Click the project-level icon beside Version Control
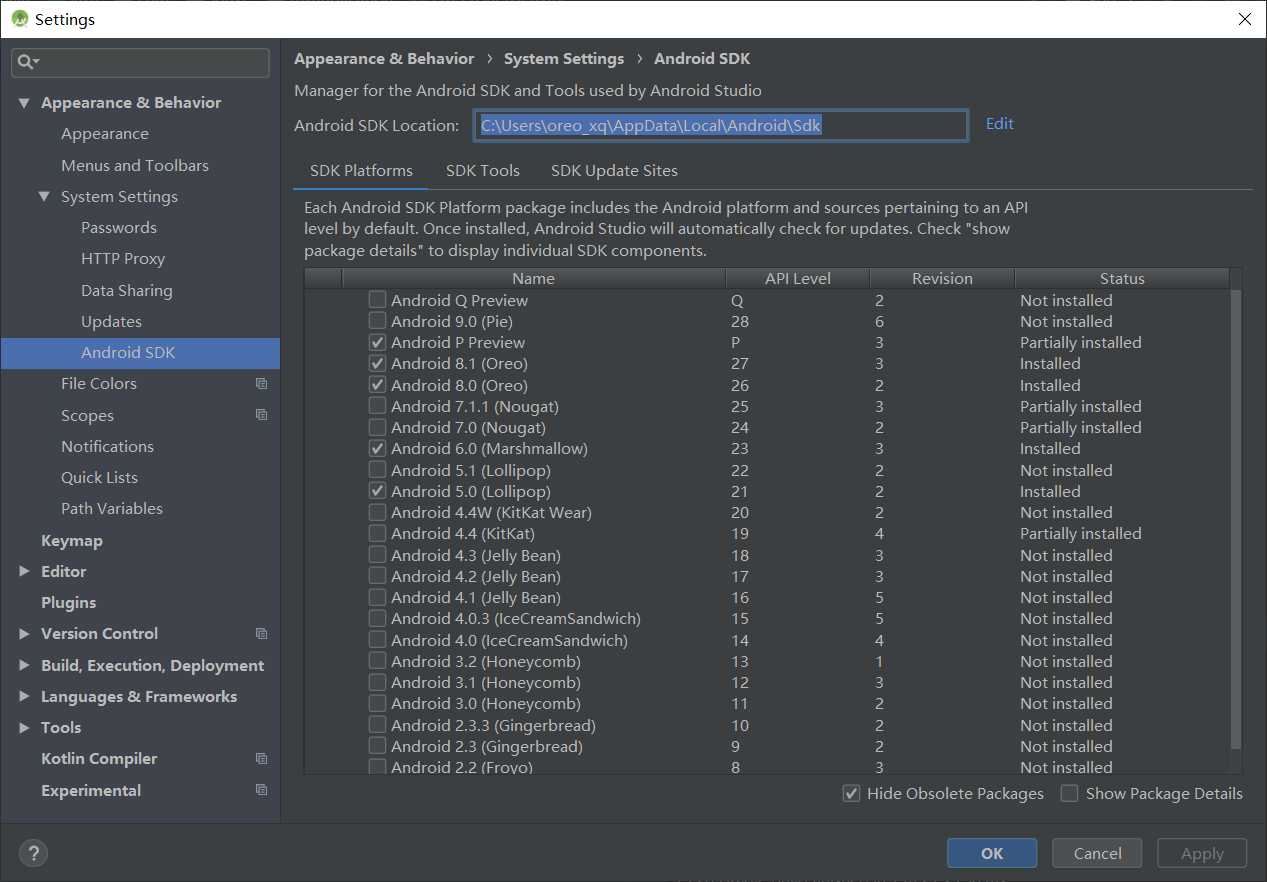This screenshot has height=882, width=1267. tap(261, 634)
